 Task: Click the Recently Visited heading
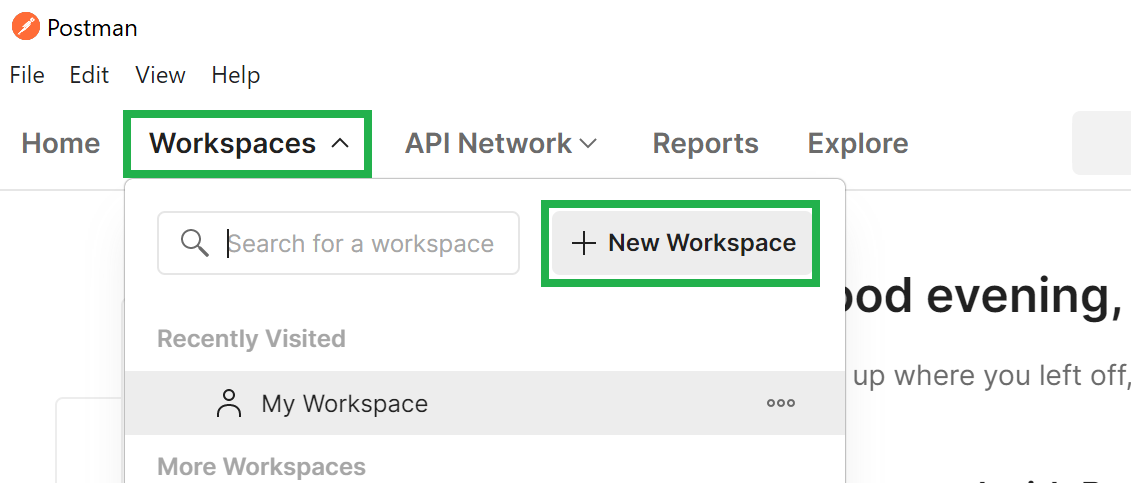251,339
